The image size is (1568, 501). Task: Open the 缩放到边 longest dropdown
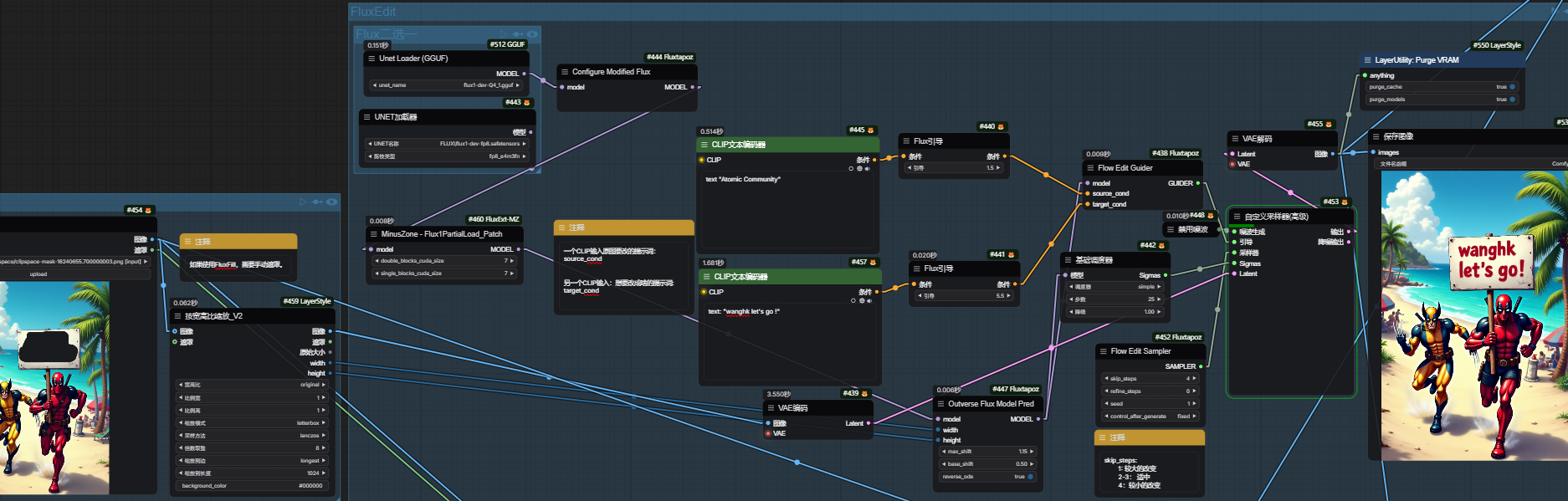tap(252, 461)
